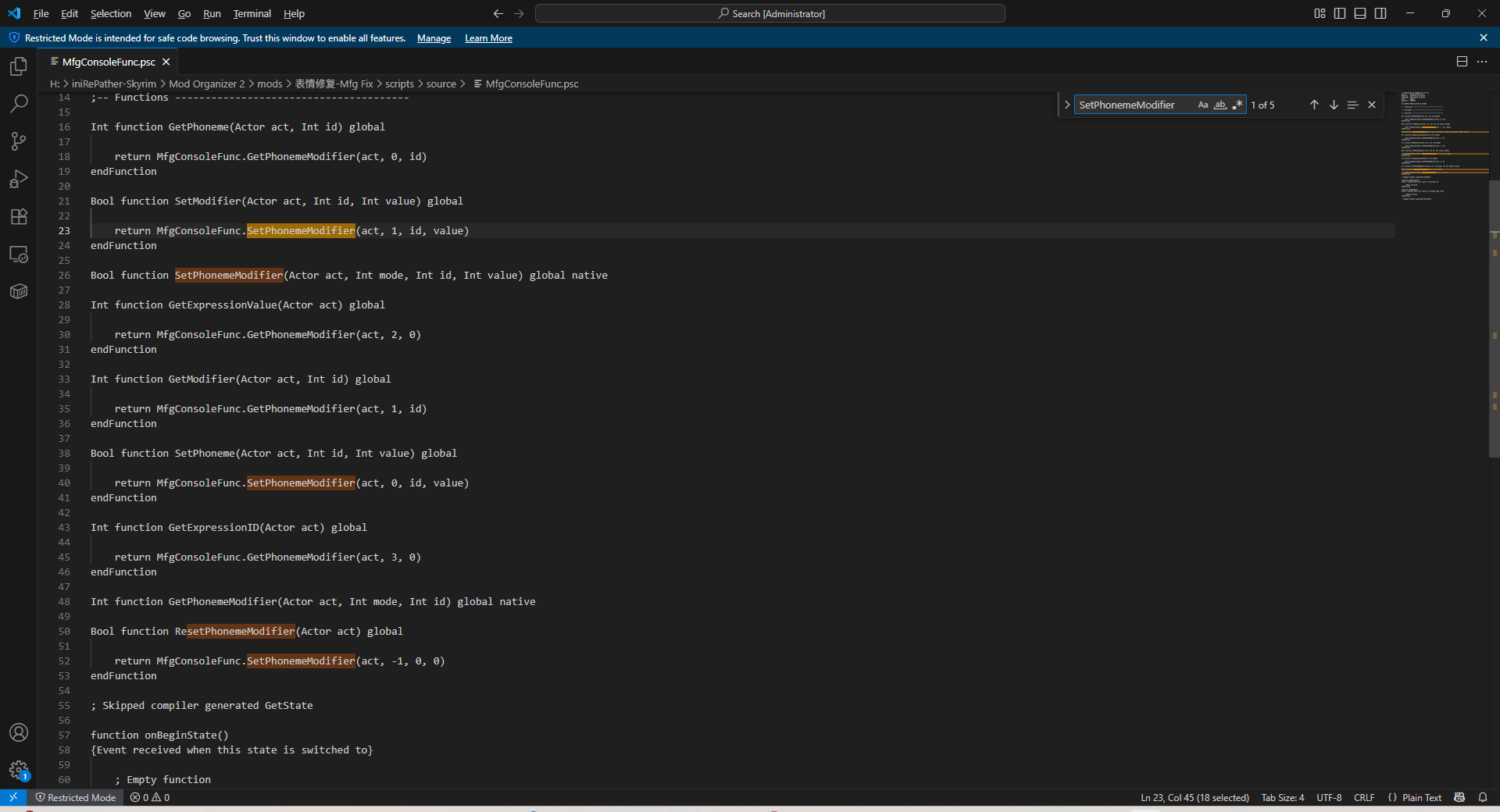Screen dimensions: 1500x812
Task: Open editor More Actions ellipsis
Action: click(x=1482, y=62)
